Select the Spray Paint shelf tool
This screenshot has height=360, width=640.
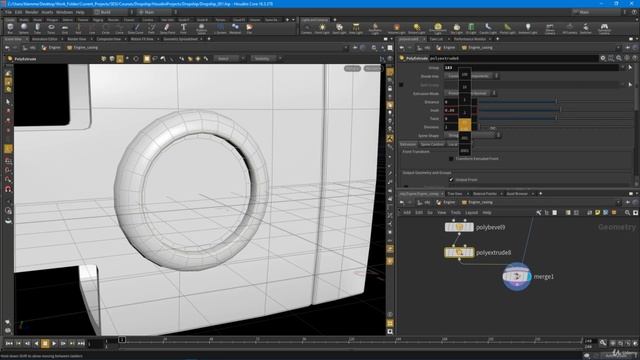[x=167, y=29]
